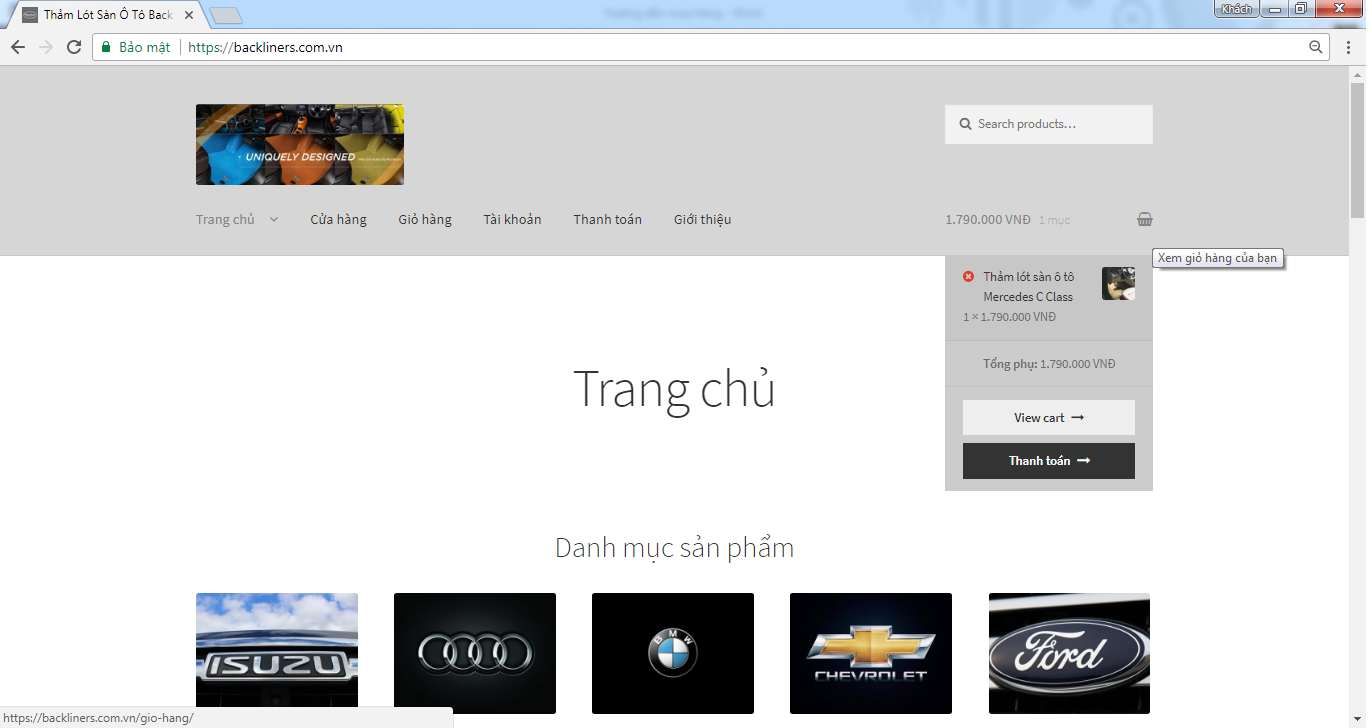Open the Thanh toán menu item

607,220
